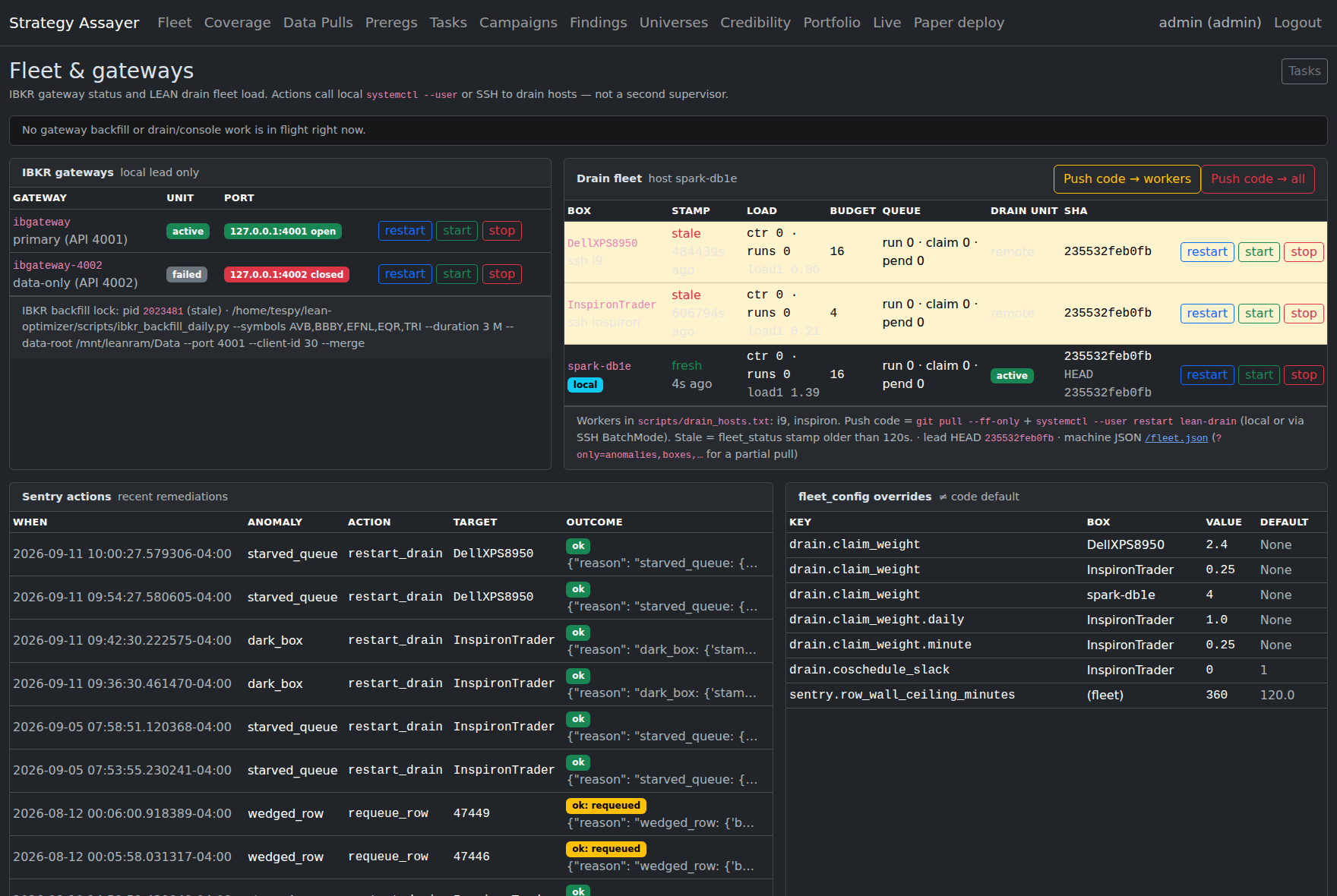Click the 127.0.0.1:4002 closed port badge

286,275
